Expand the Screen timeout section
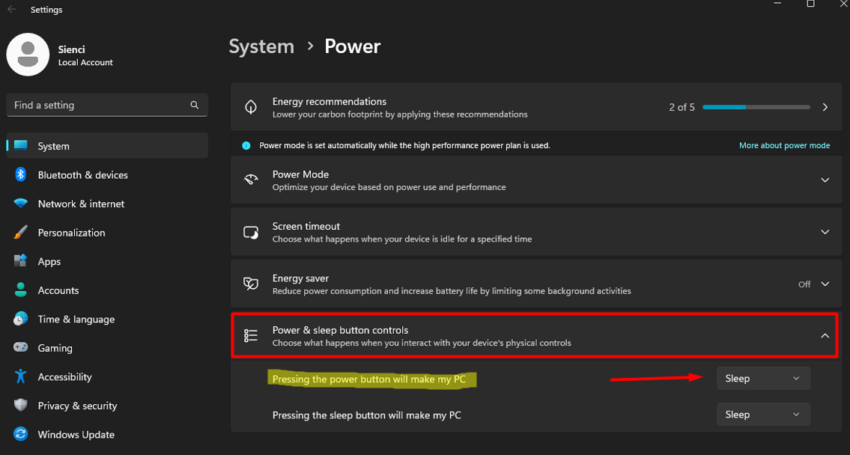The width and height of the screenshot is (850, 455). click(x=824, y=232)
